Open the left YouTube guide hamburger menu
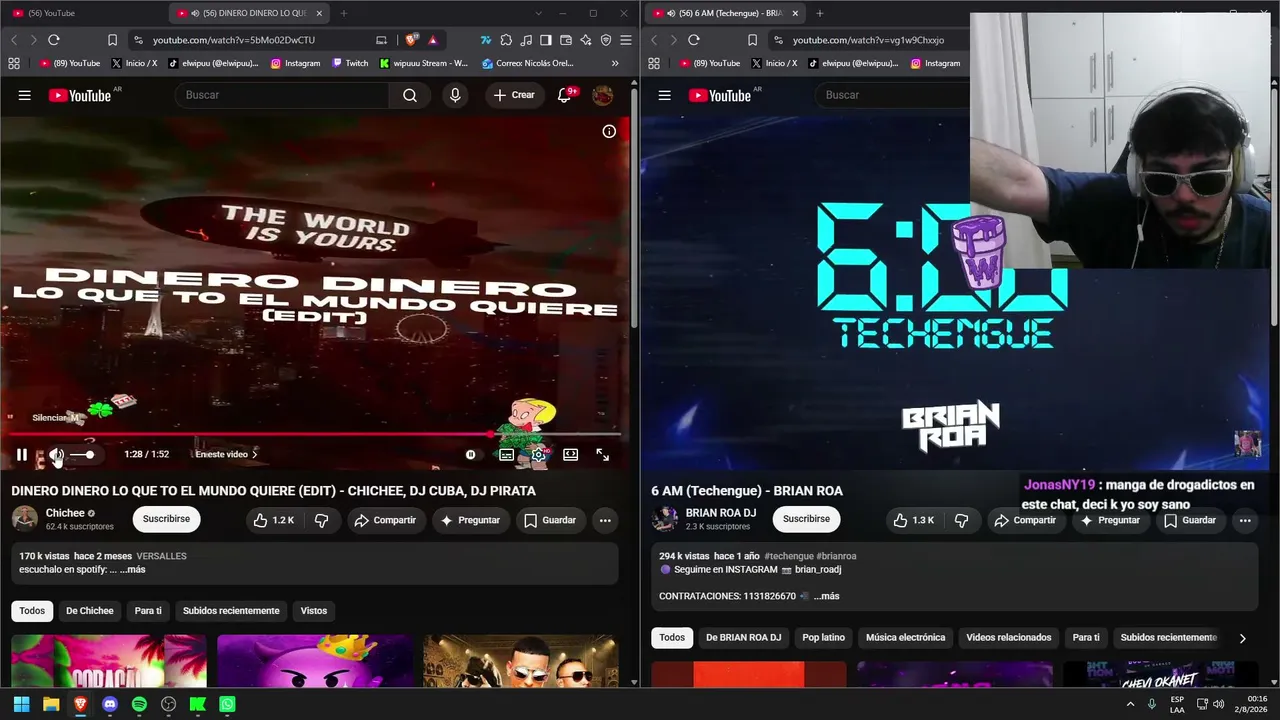1280x720 pixels. 25,95
